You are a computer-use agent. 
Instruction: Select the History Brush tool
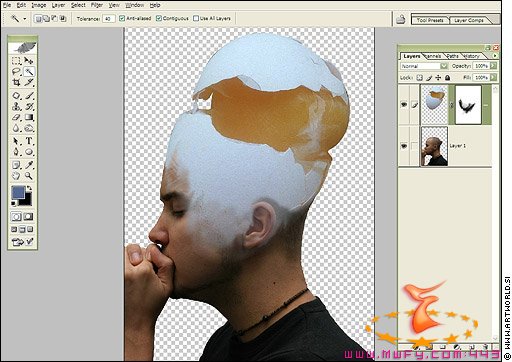(29, 107)
